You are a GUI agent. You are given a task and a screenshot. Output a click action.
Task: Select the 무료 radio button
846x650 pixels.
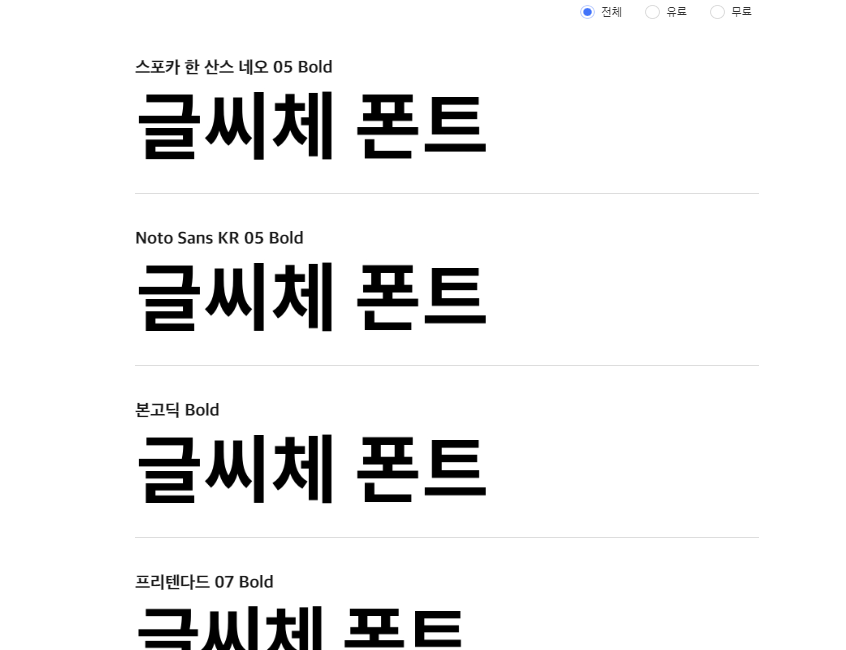717,12
